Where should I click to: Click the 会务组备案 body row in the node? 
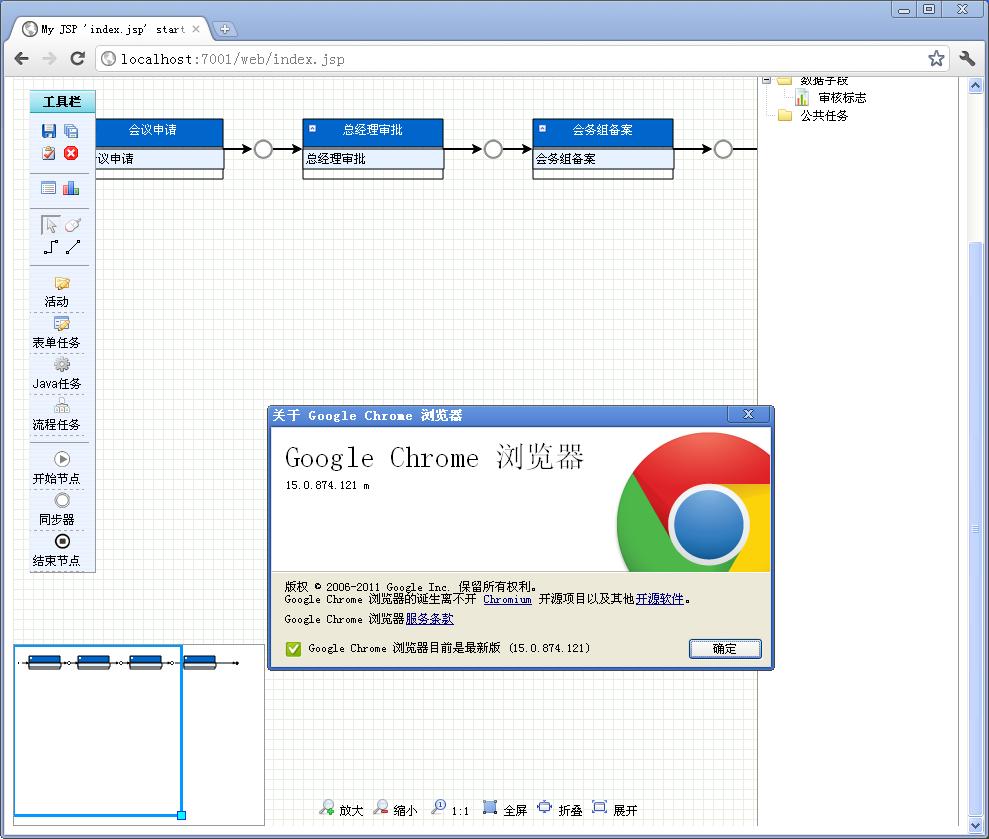coord(603,159)
